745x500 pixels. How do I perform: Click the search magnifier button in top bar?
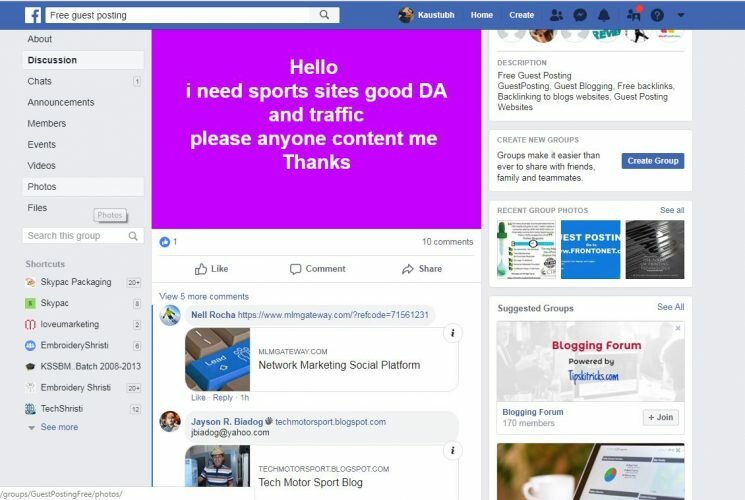(x=324, y=15)
